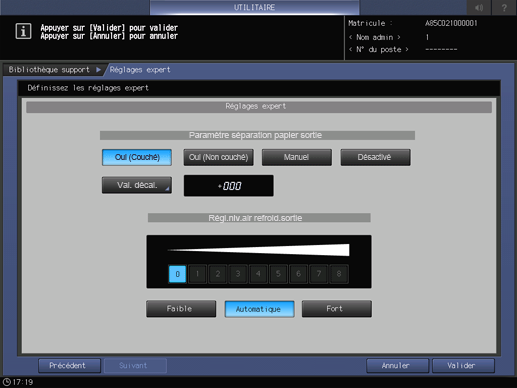Select Désactivé separation option
517x388 pixels.
tap(375, 157)
